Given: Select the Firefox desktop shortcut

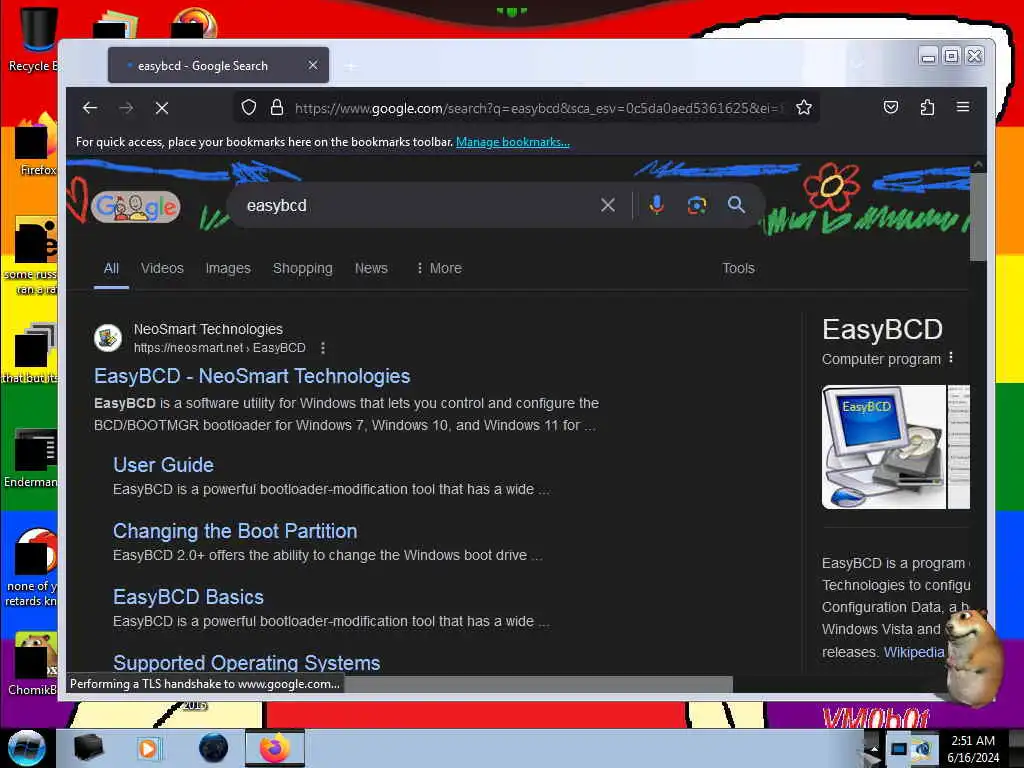Looking at the screenshot, I should pos(36,145).
